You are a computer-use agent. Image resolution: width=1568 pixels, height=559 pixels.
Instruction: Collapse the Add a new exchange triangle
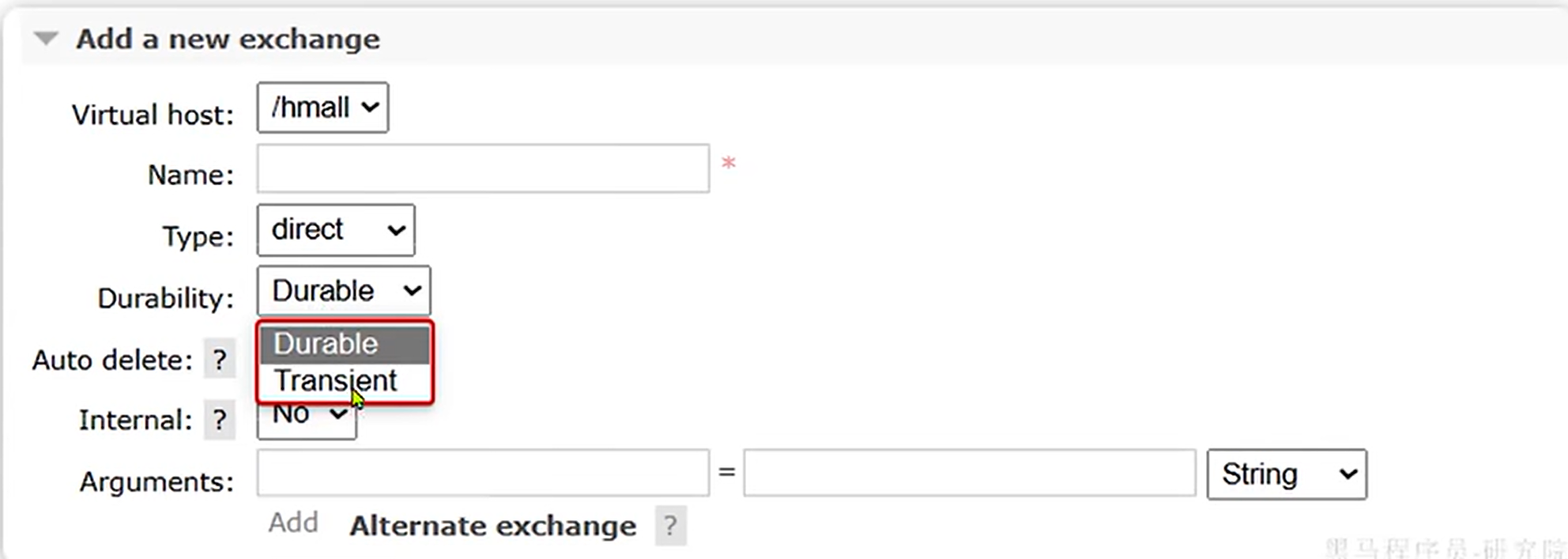click(47, 39)
